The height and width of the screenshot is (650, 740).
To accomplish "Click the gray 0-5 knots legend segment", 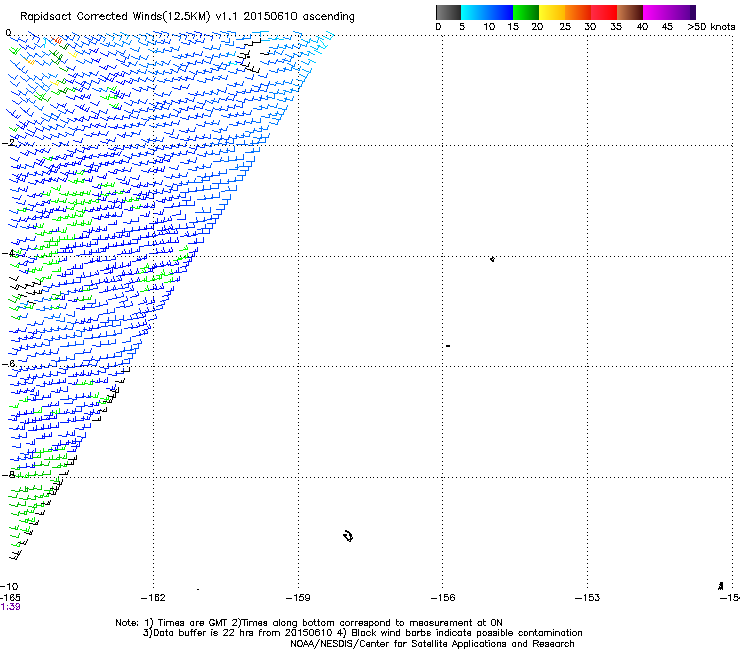I will tap(448, 12).
